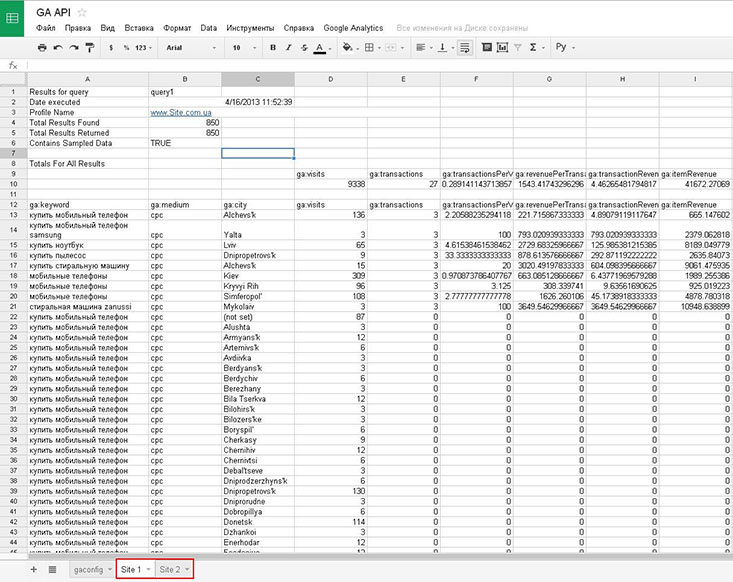Click the Yalta city cell
The width and height of the screenshot is (733, 582).
click(x=258, y=230)
